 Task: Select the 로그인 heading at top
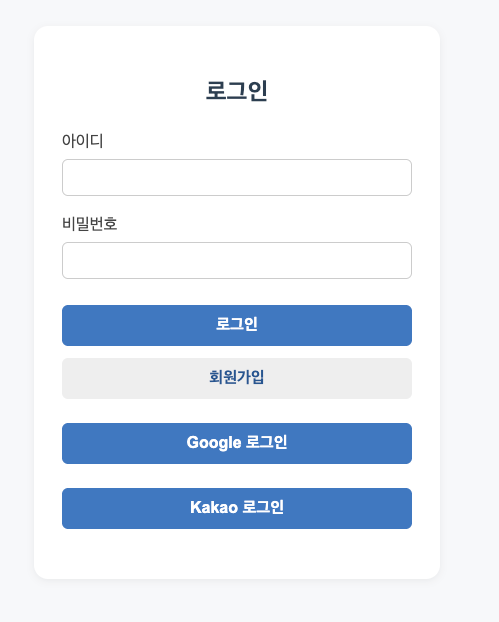237,90
